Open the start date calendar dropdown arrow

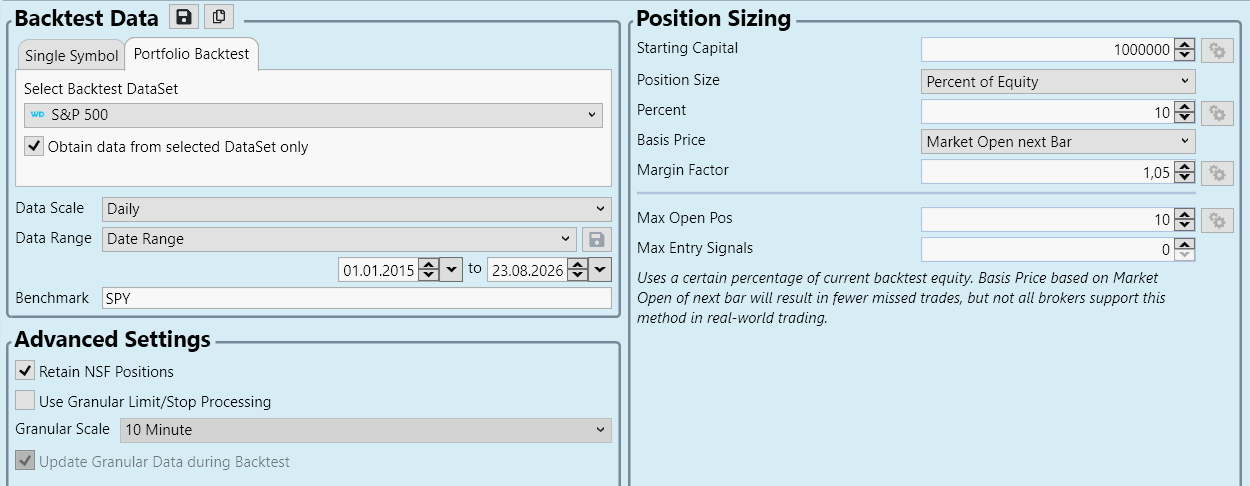(451, 269)
